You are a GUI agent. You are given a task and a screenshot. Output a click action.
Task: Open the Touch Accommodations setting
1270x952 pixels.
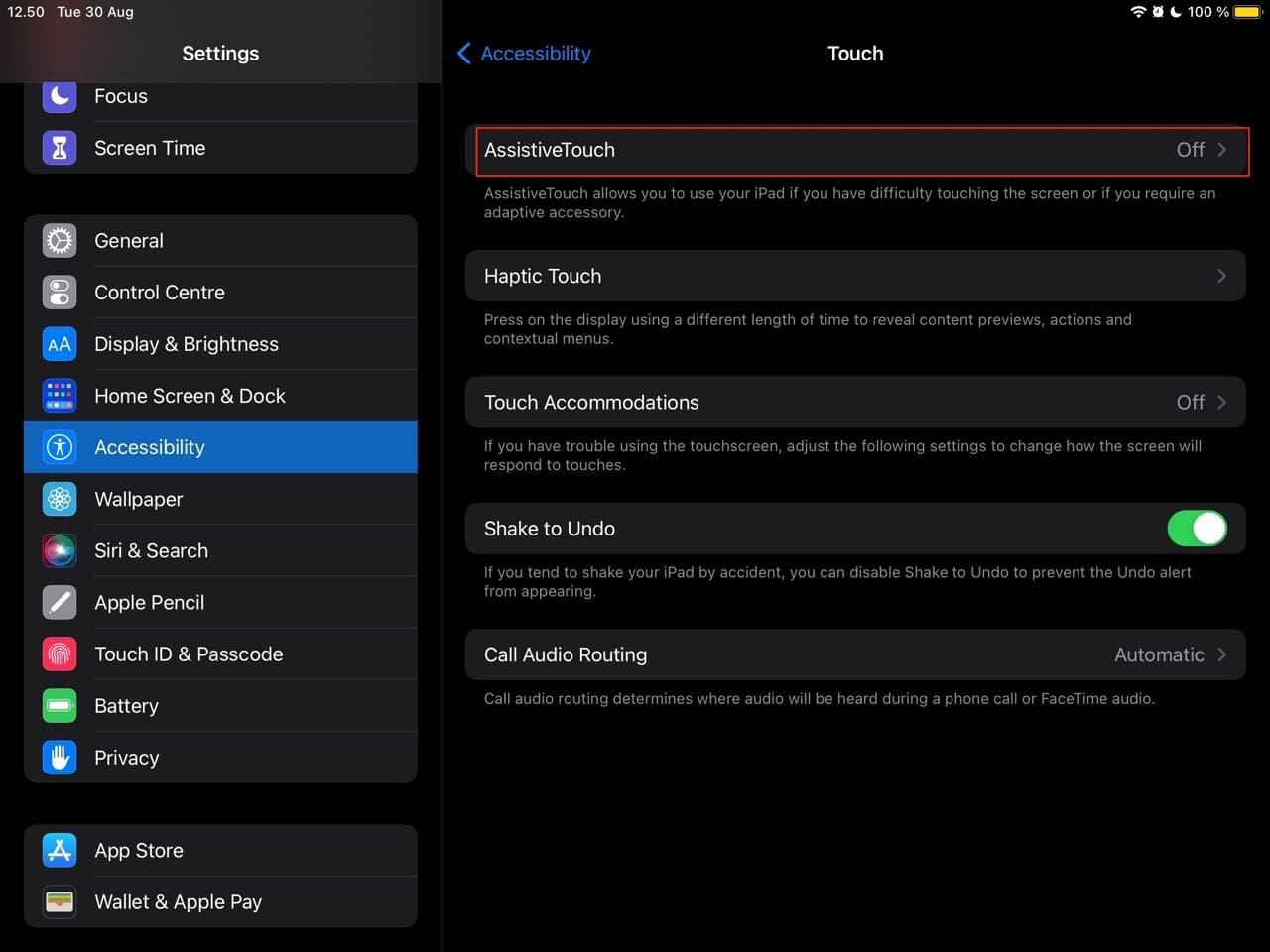coord(855,402)
